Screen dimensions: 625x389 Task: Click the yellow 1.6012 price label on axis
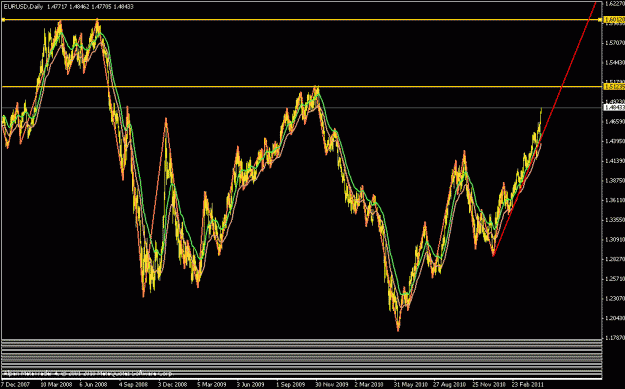coord(614,20)
